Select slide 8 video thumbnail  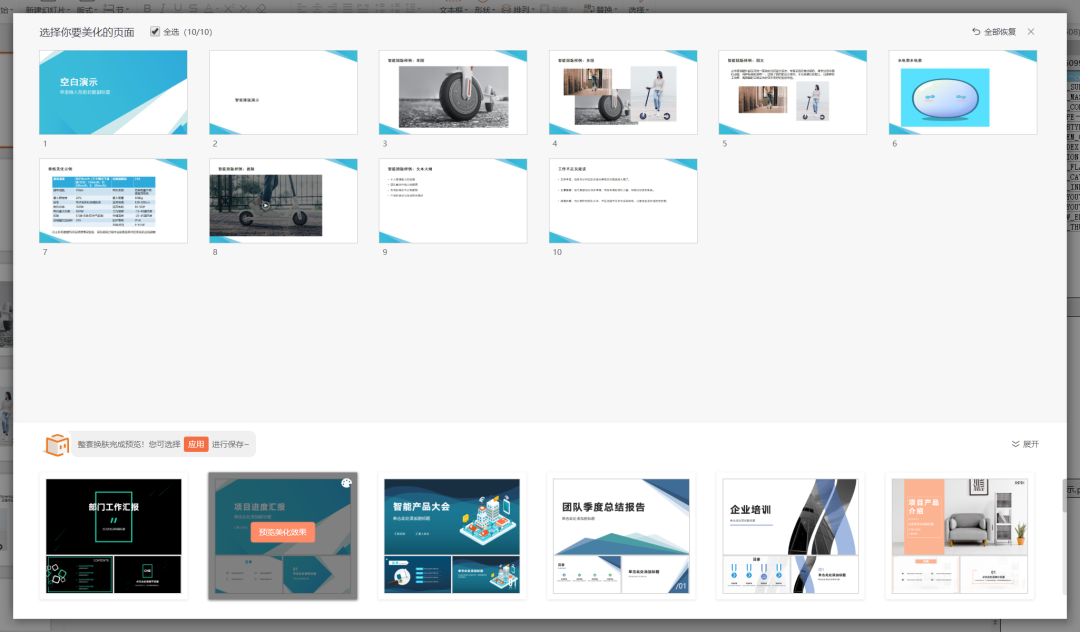[283, 201]
